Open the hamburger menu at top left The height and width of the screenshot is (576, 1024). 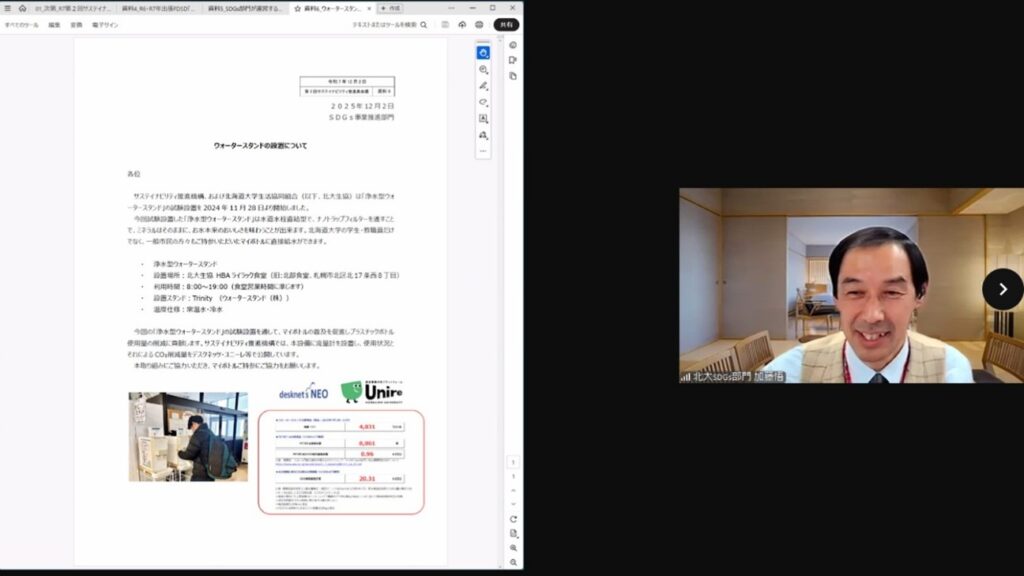(7, 8)
